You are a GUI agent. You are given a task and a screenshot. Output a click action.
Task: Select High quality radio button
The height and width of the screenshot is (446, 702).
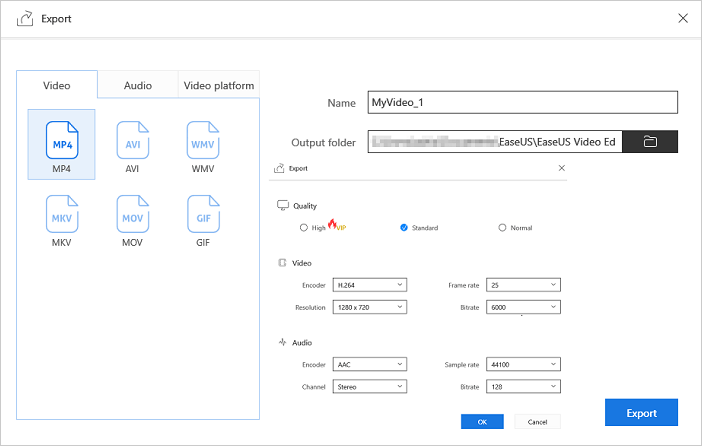304,228
